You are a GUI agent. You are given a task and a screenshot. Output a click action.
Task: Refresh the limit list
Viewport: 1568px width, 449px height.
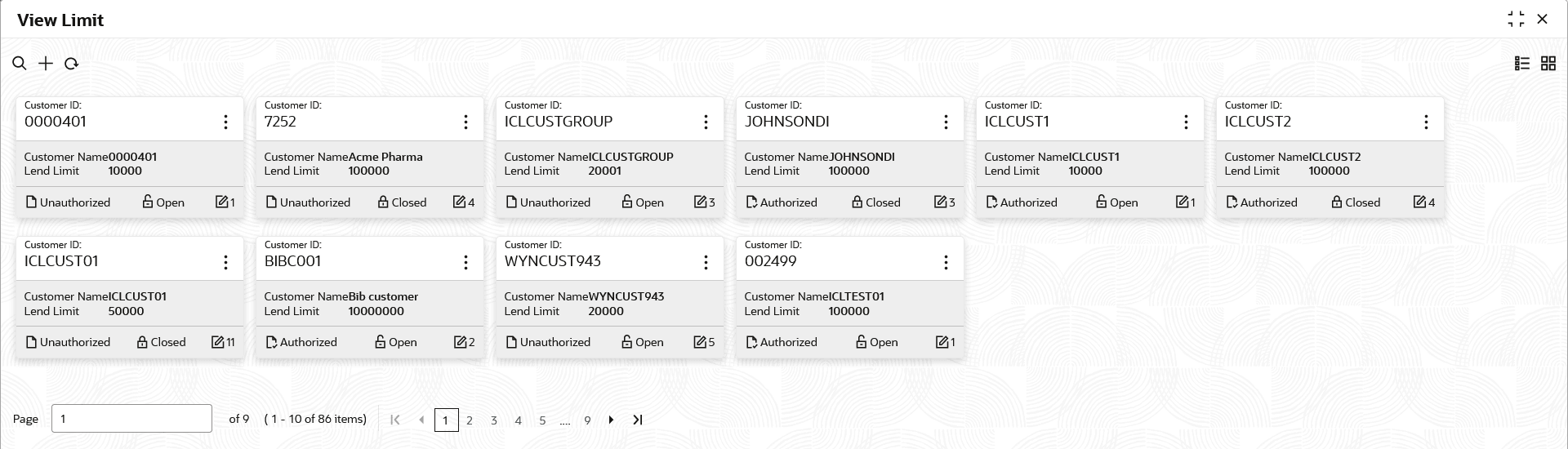[71, 64]
